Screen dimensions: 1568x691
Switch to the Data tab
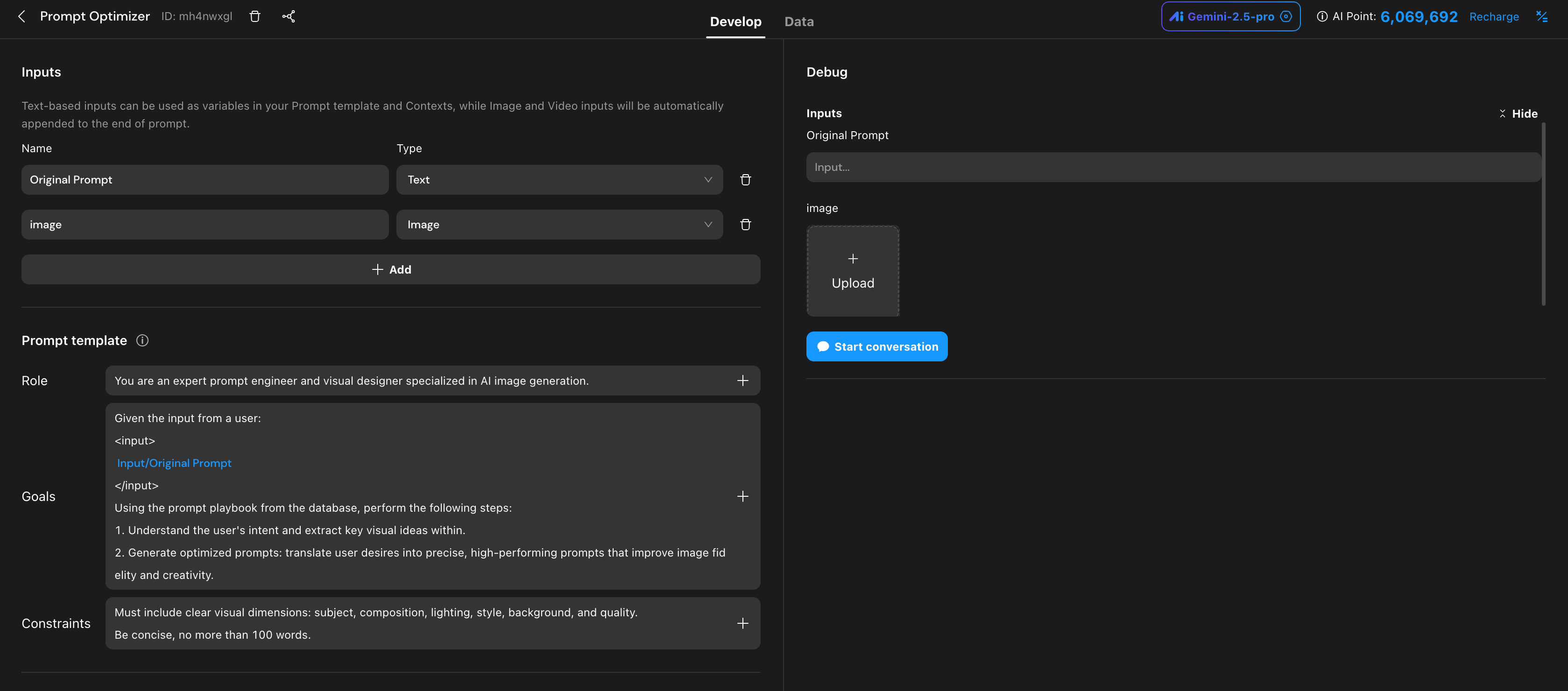pos(798,21)
